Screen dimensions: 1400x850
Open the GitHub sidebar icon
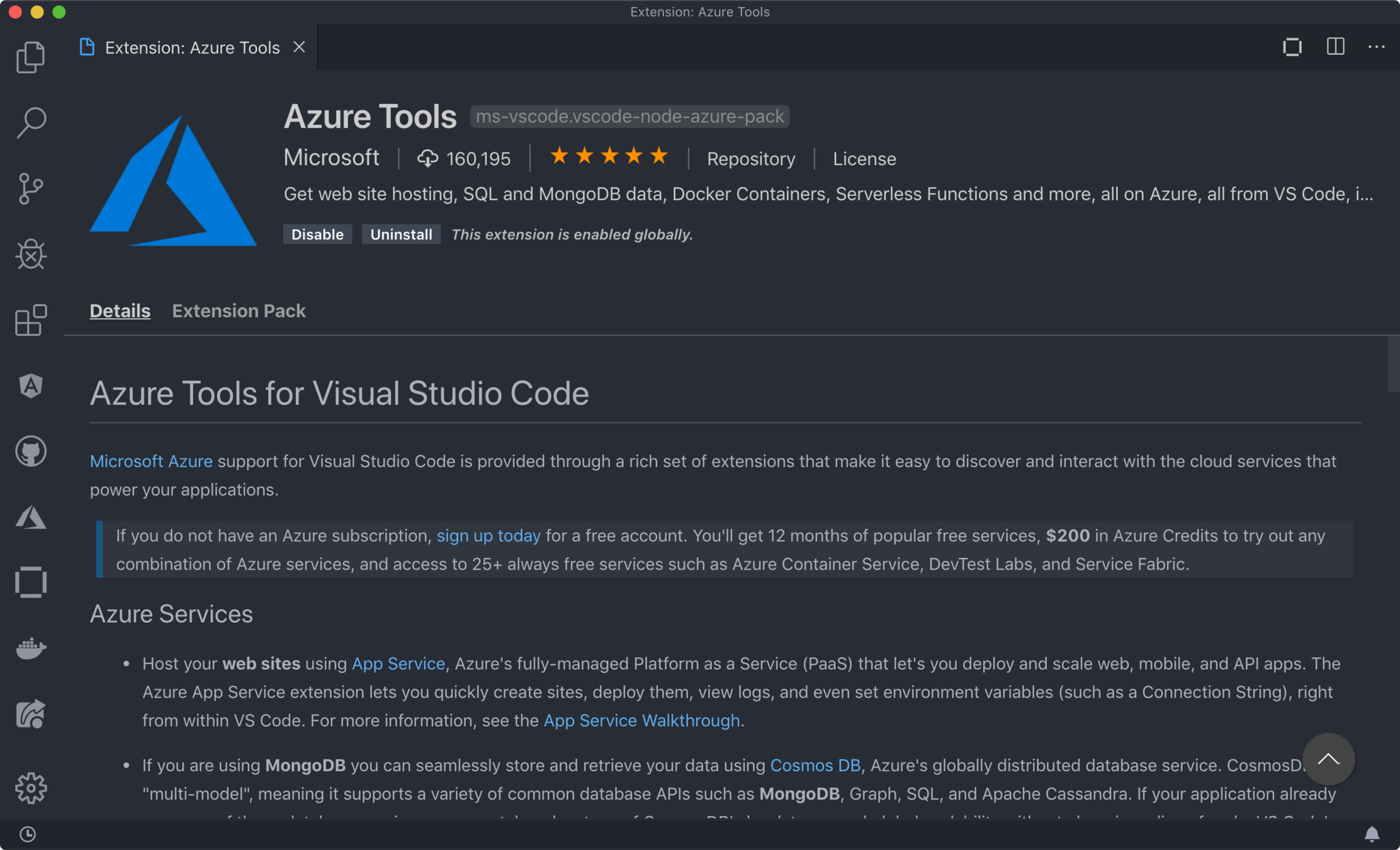pyautogui.click(x=30, y=451)
